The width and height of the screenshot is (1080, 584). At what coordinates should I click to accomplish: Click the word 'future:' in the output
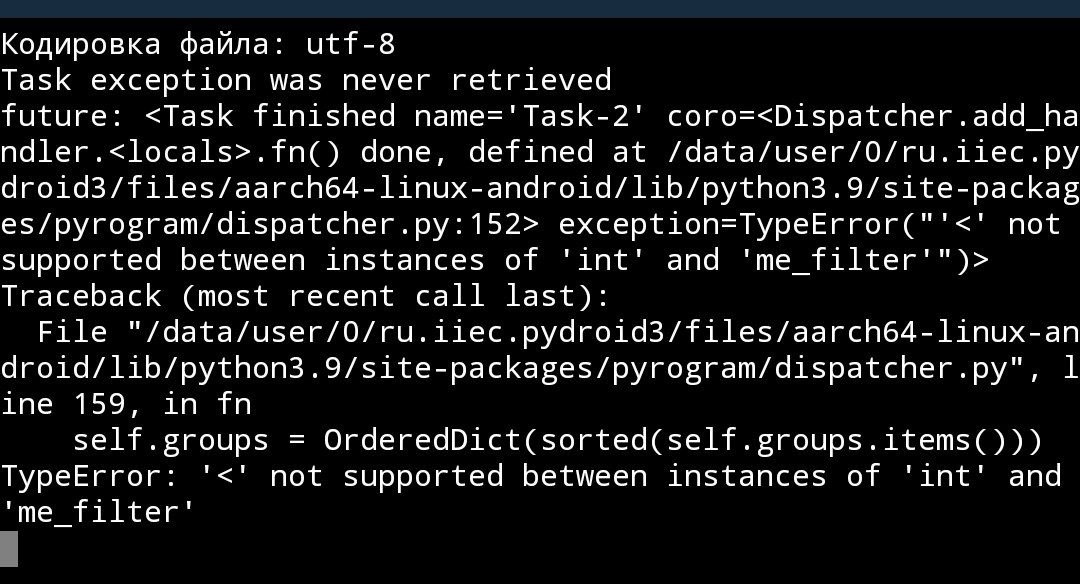[x=63, y=116]
